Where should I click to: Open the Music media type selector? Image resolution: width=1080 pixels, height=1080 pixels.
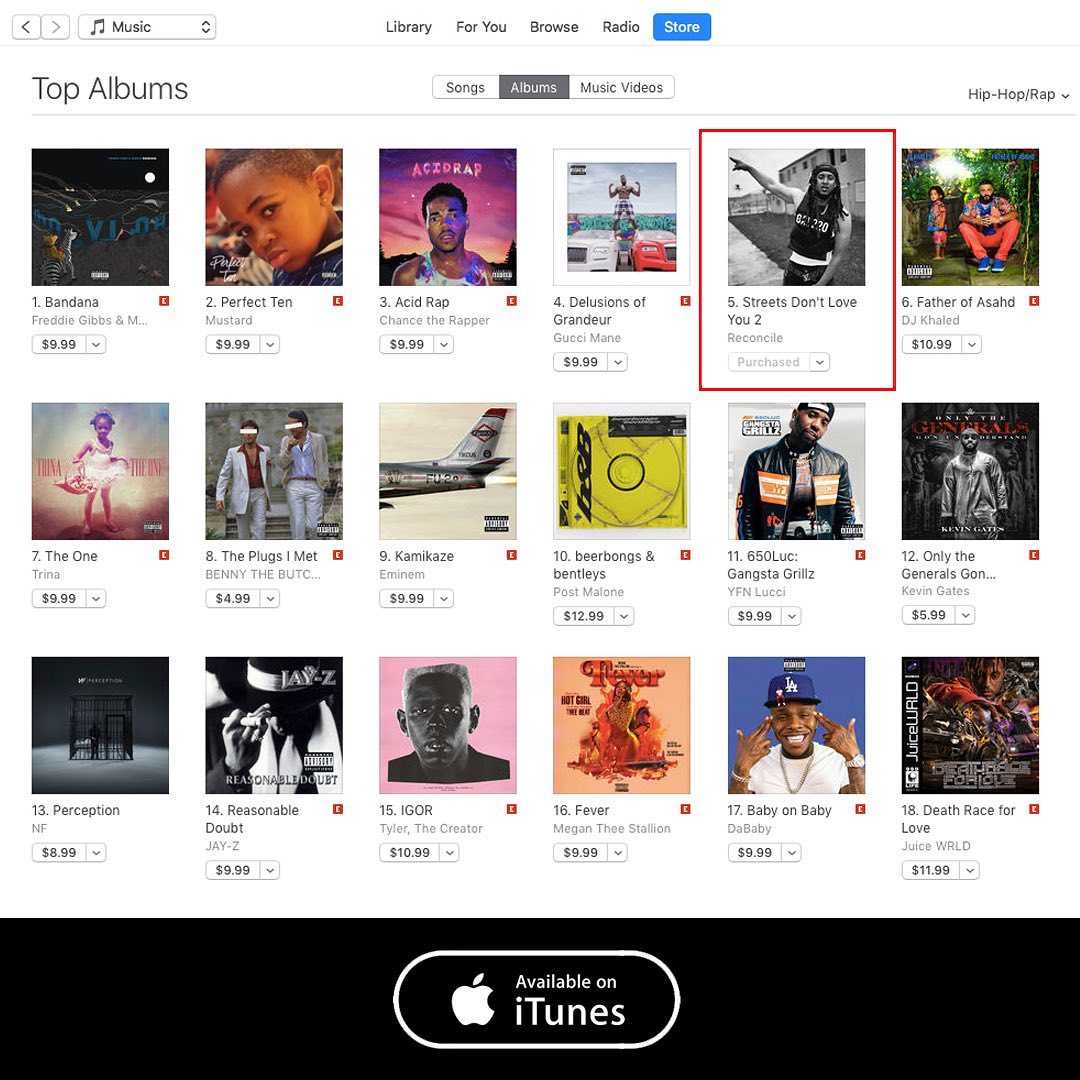coord(147,27)
